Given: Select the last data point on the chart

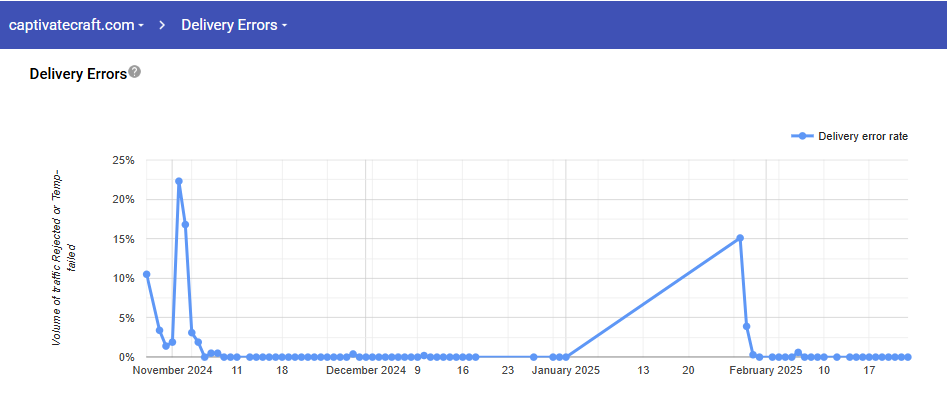Looking at the screenshot, I should [908, 357].
